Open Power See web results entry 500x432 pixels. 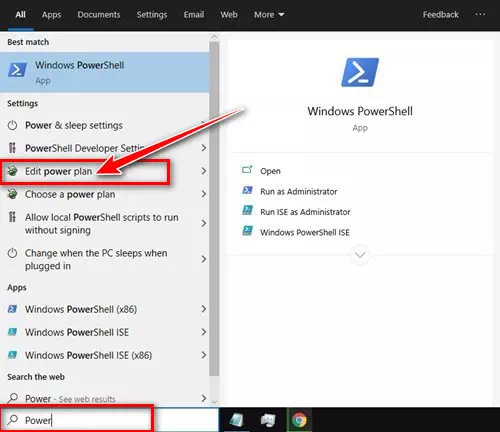click(x=104, y=398)
